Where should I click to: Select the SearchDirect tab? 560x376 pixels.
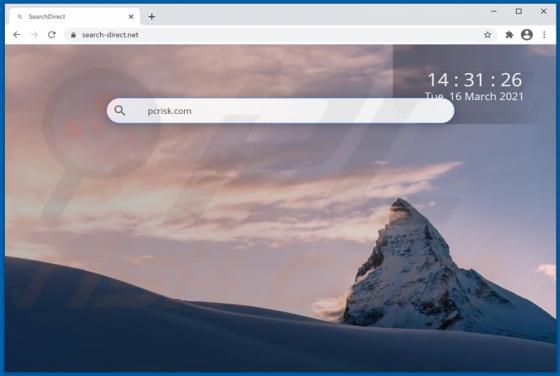click(74, 16)
